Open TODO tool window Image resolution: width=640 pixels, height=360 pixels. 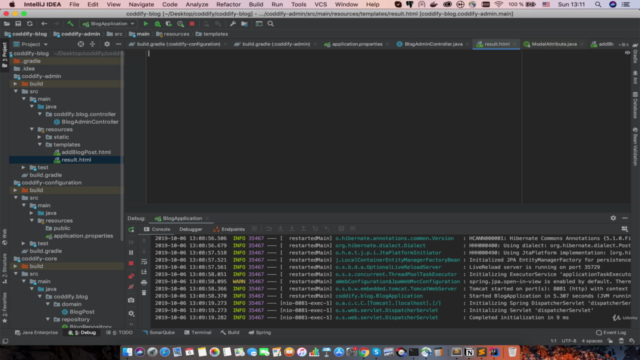click(x=119, y=333)
